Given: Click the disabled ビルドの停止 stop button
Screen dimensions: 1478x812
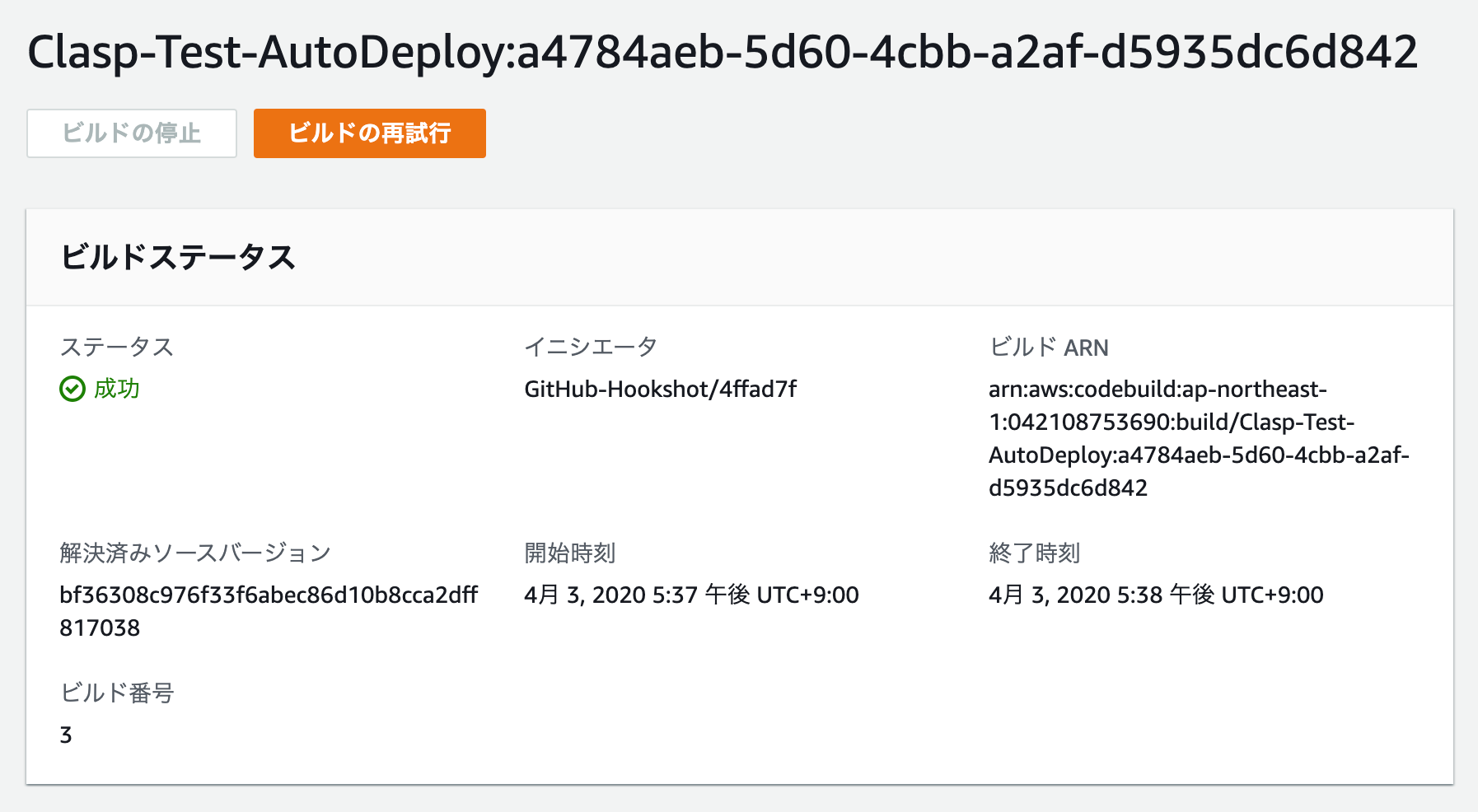Looking at the screenshot, I should pyautogui.click(x=130, y=133).
